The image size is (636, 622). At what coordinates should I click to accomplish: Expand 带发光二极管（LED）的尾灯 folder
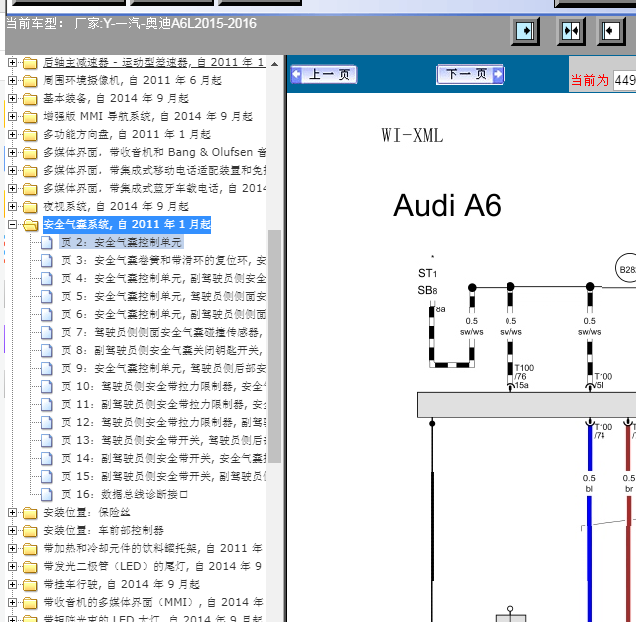click(x=13, y=566)
